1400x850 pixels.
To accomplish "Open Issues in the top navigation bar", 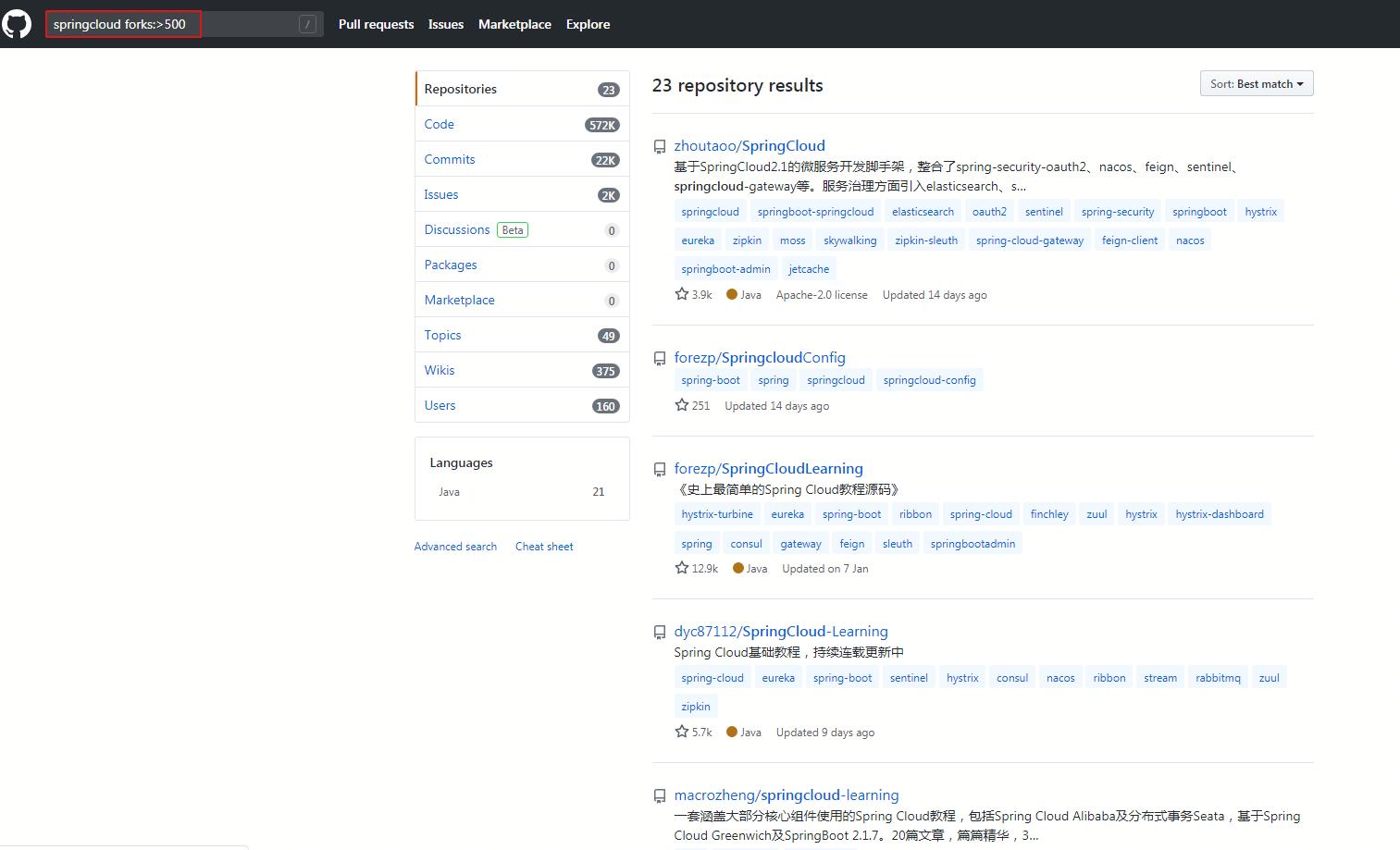I will click(446, 24).
